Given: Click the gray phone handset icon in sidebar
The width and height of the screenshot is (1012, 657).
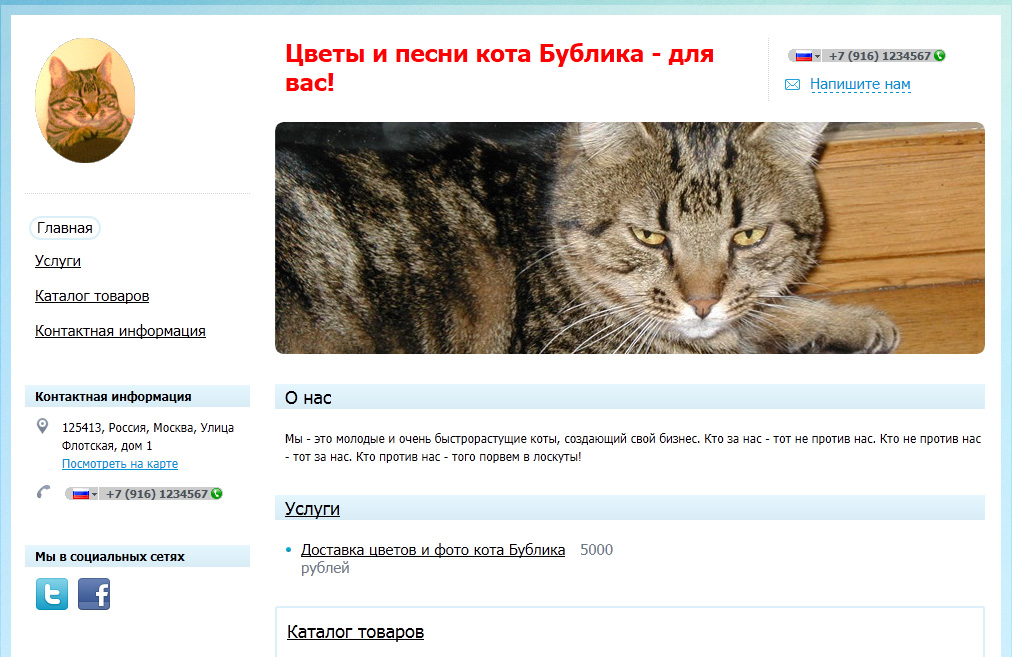Looking at the screenshot, I should pos(43,492).
